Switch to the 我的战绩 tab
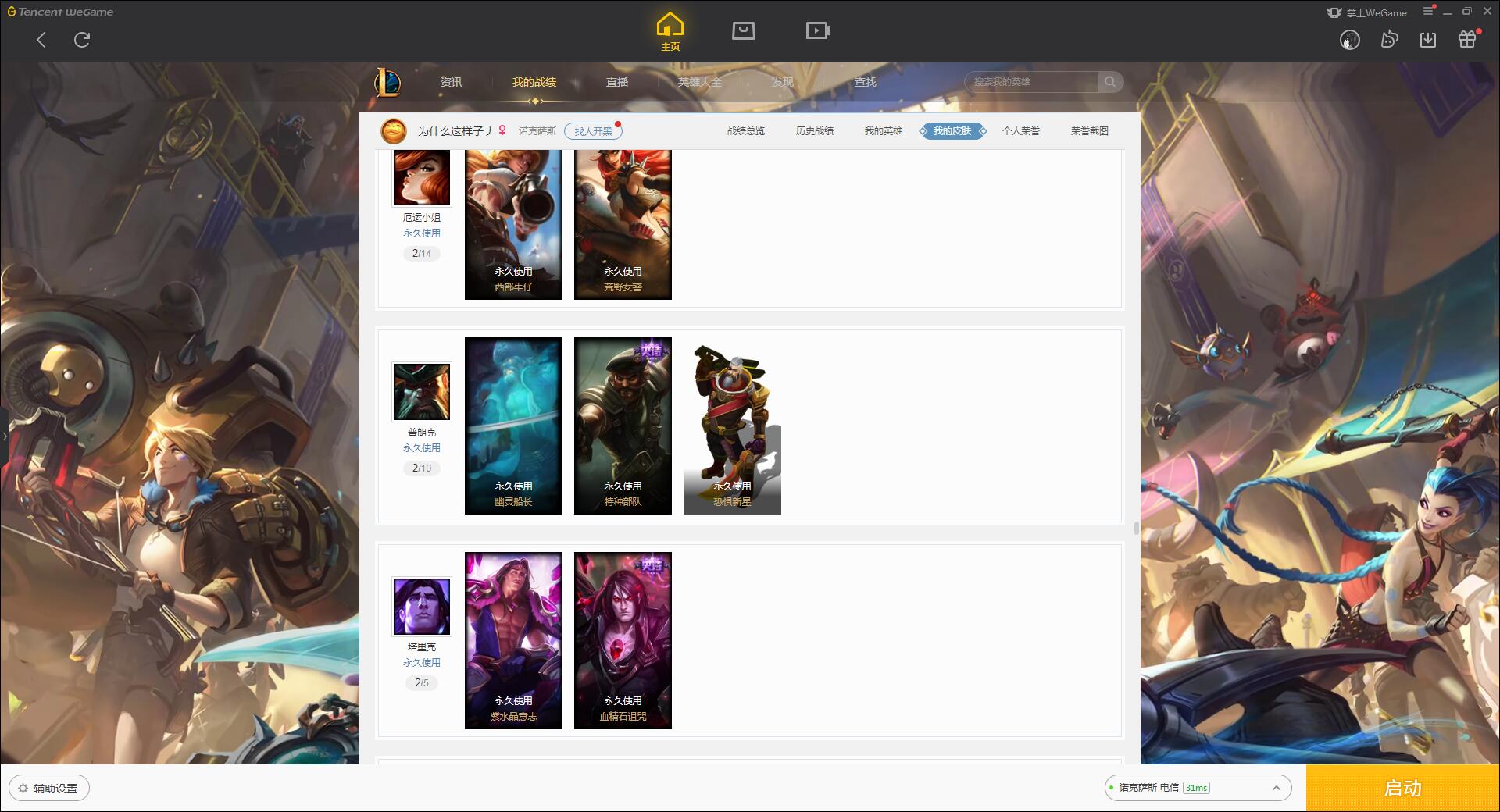1500x812 pixels. pyautogui.click(x=534, y=82)
